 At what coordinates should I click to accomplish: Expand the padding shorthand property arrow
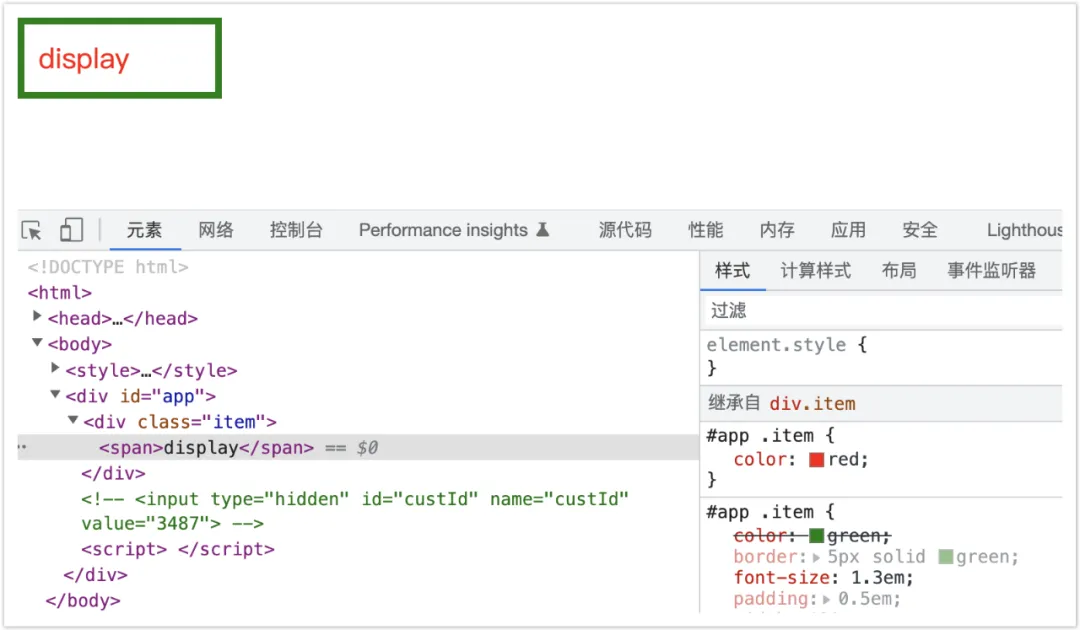coord(827,599)
